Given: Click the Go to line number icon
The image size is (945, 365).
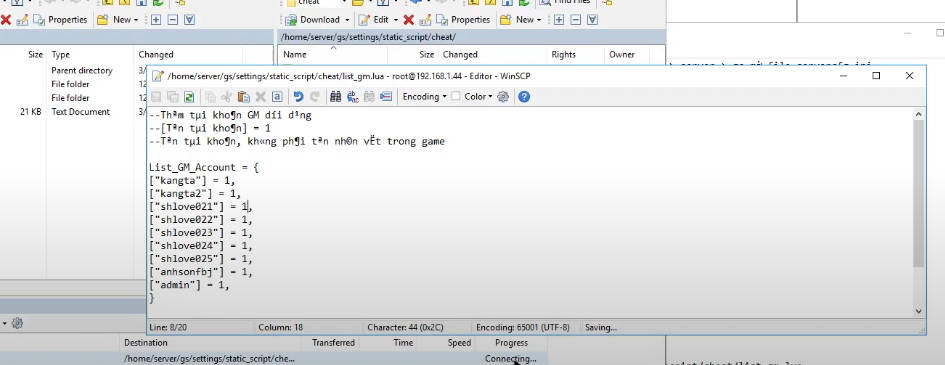Looking at the screenshot, I should pyautogui.click(x=386, y=96).
